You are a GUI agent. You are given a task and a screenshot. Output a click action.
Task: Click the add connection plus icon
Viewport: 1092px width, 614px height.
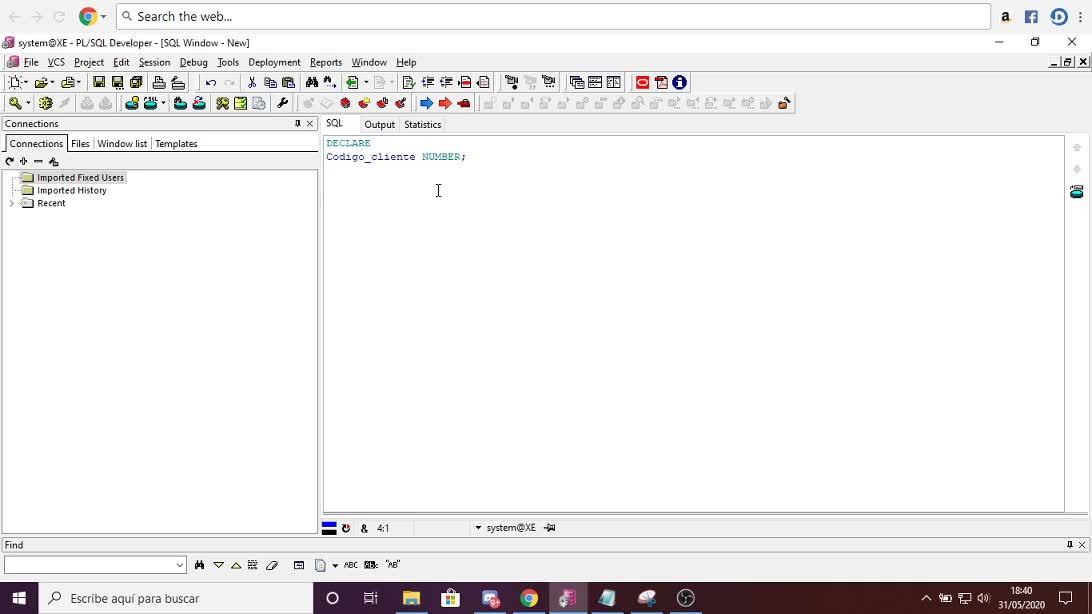24,162
